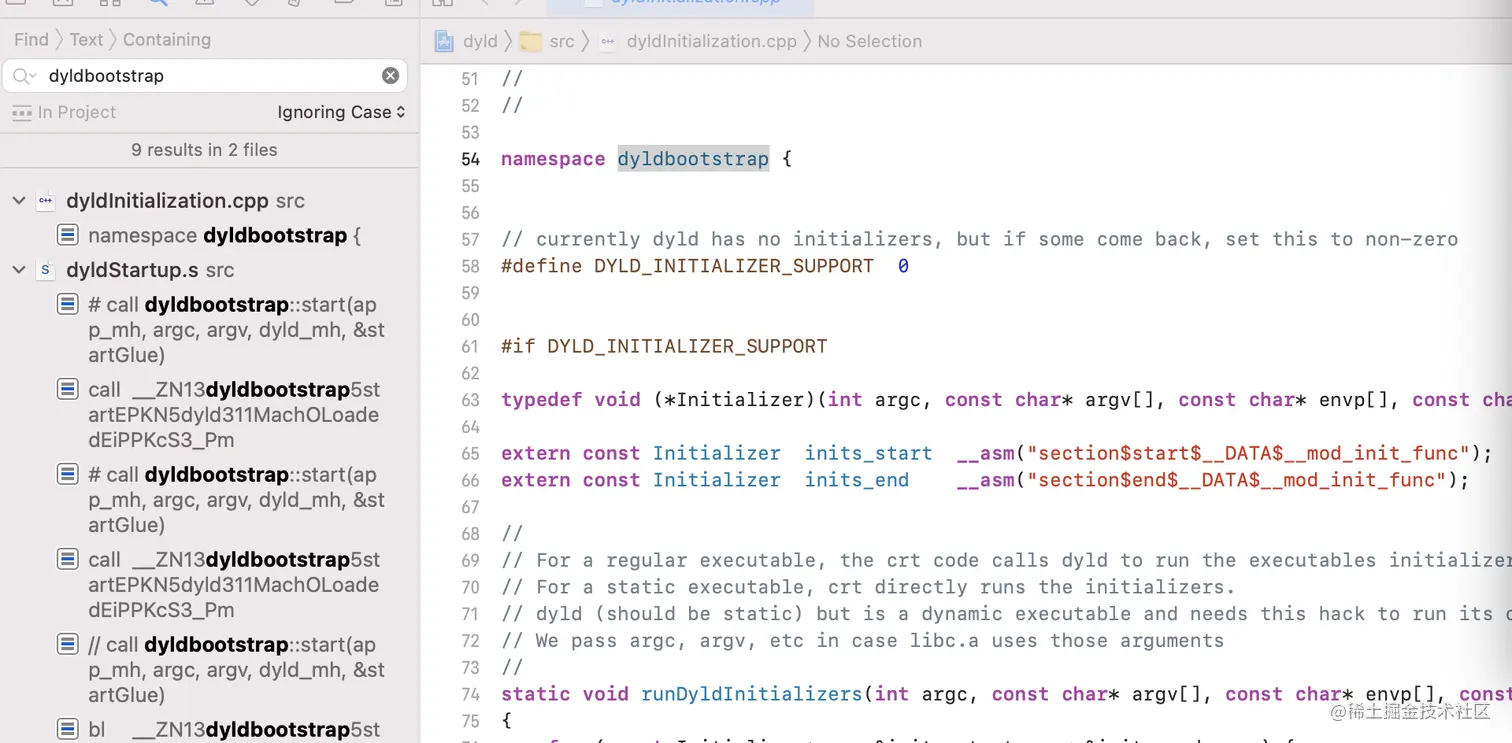Select the 'namespace dyldbootstrap {' search result

224,236
